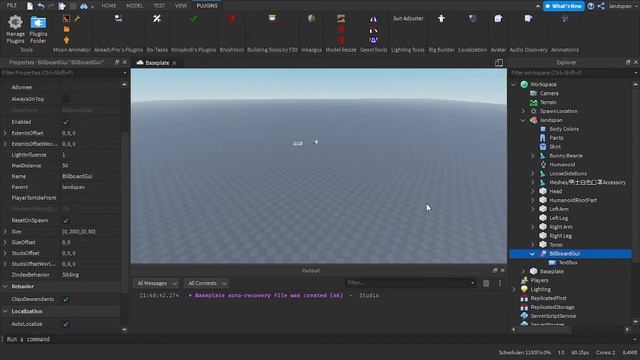Screen dimensions: 640x360
Task: Expand the SpawnLocation tree node
Action: [x=523, y=111]
